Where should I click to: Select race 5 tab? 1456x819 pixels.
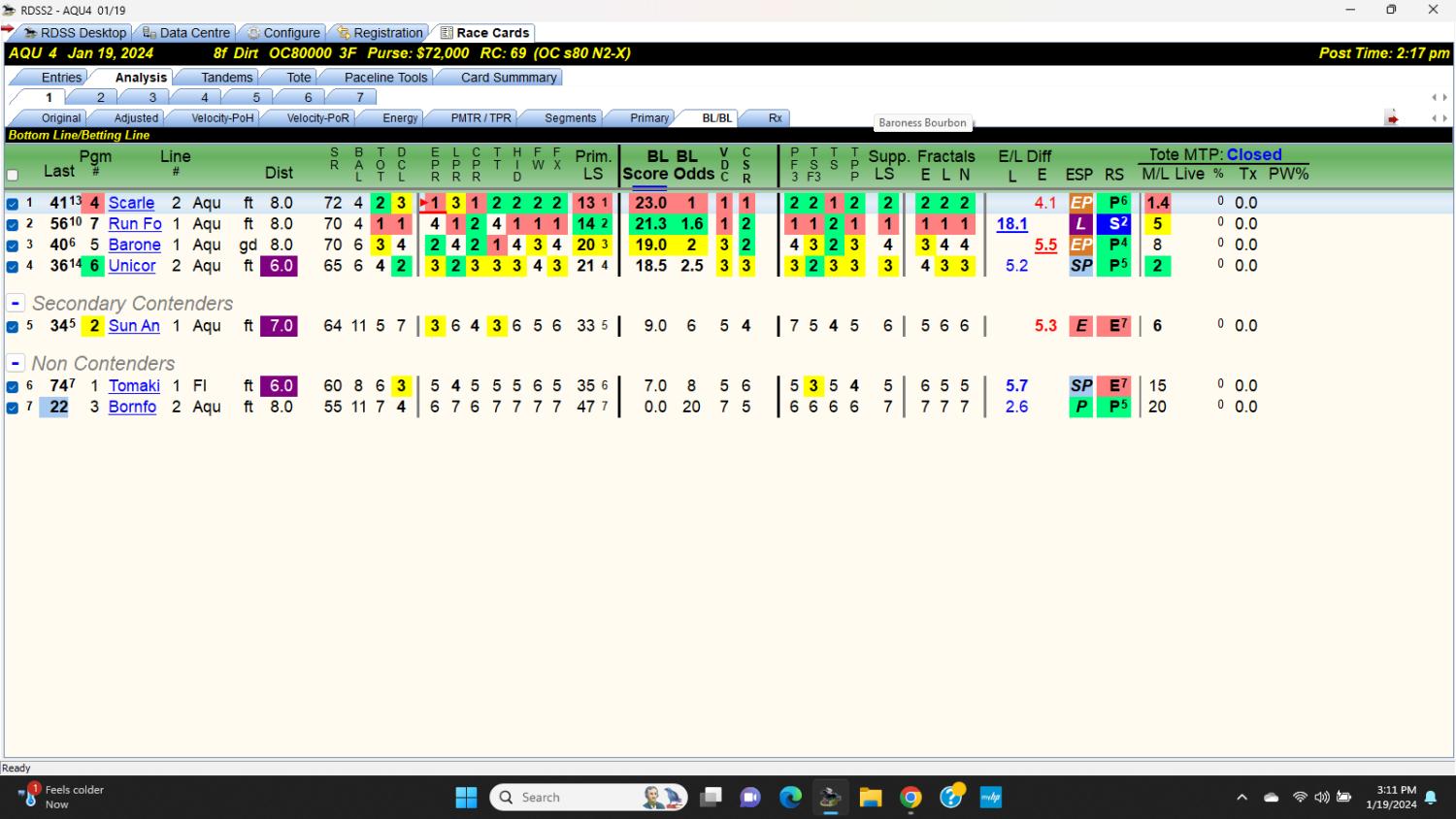click(256, 97)
